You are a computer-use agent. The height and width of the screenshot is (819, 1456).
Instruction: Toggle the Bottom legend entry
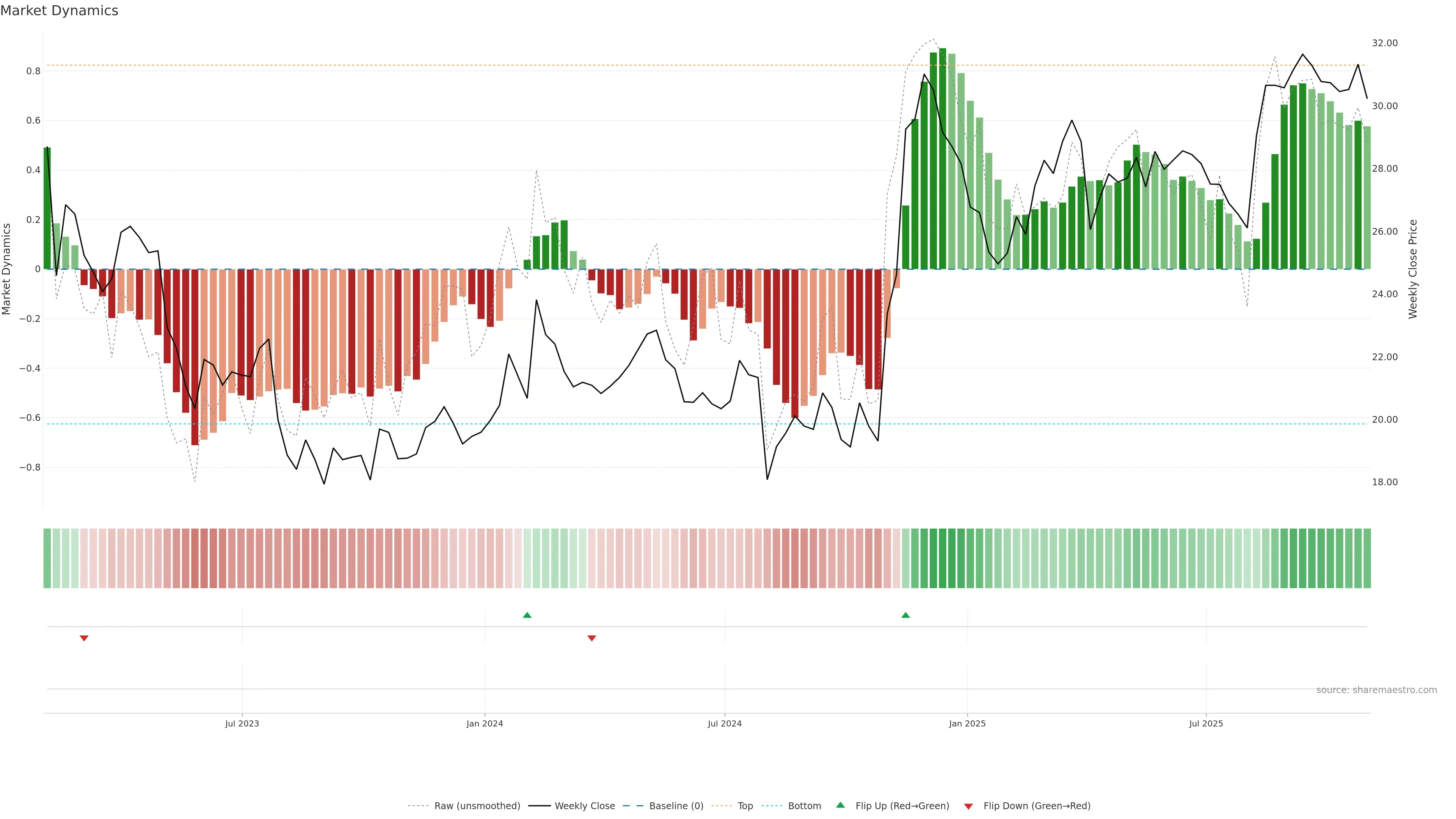804,806
